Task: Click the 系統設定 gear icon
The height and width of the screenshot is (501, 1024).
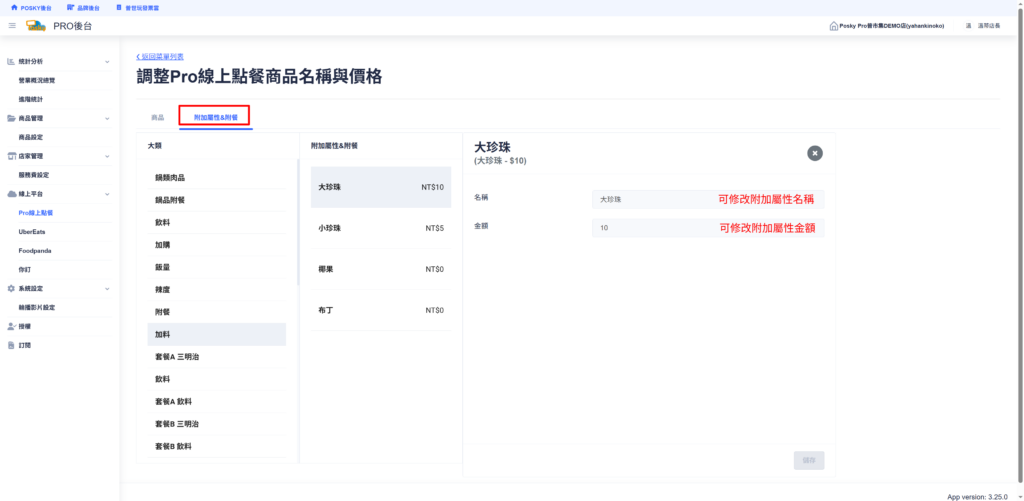Action: point(11,288)
